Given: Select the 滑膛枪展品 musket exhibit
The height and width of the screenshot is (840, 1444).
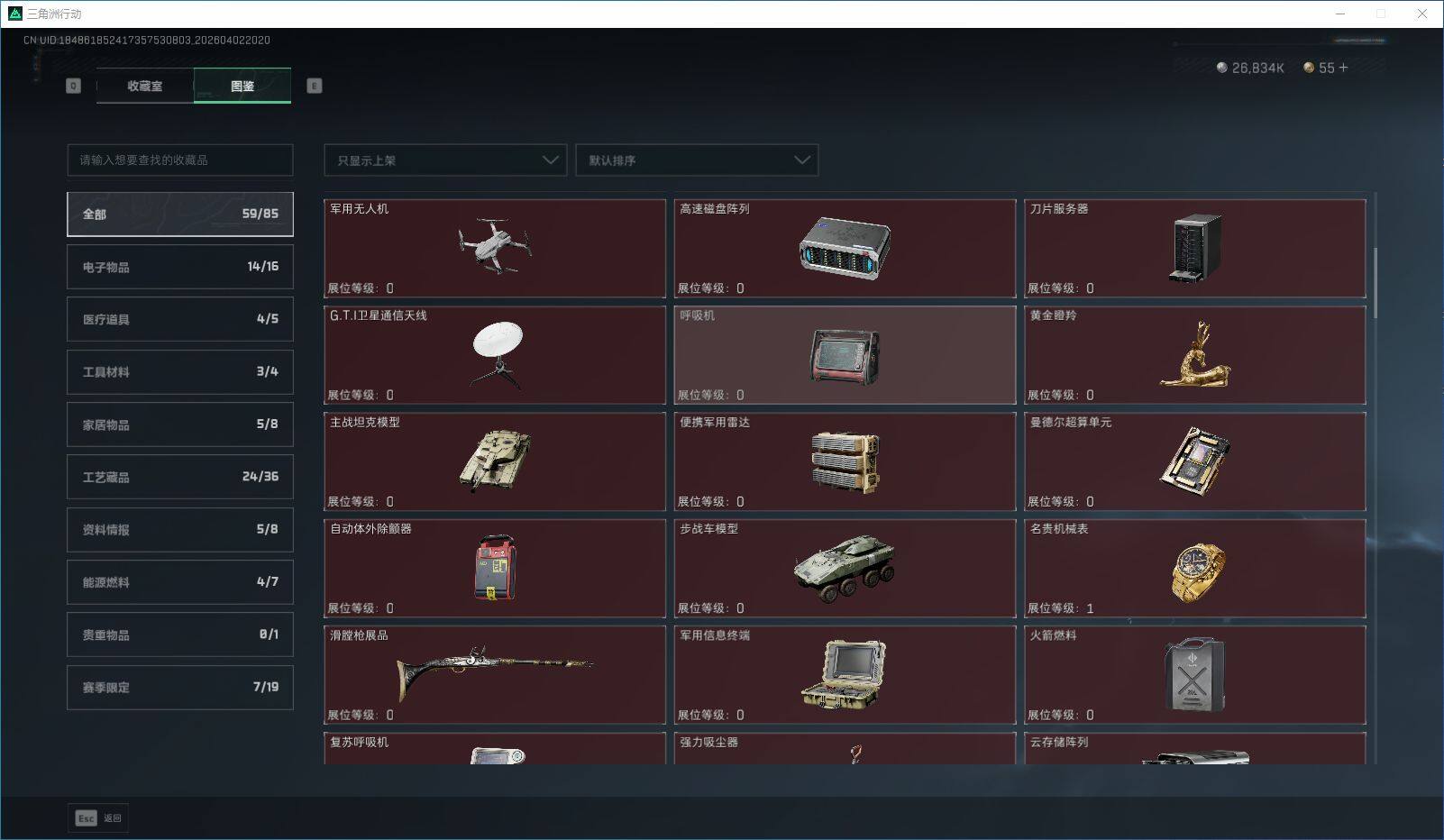Looking at the screenshot, I should [x=495, y=674].
